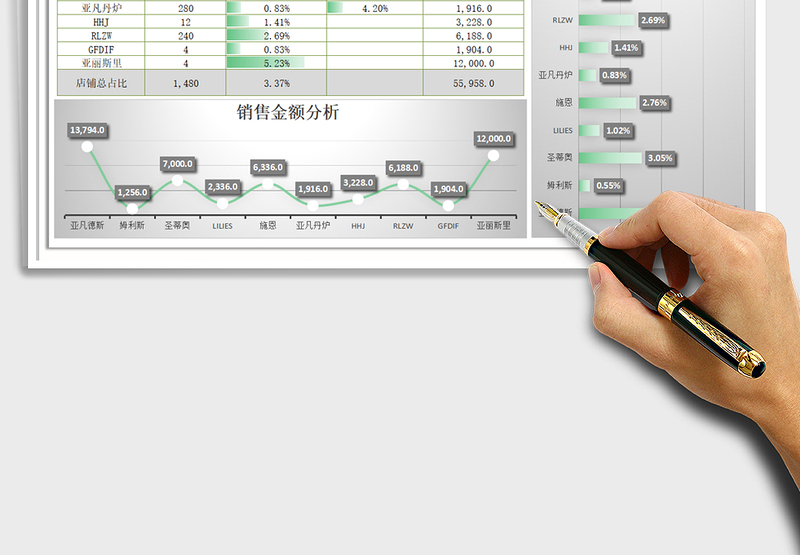Select the LILIES axis label on line chart

point(222,226)
